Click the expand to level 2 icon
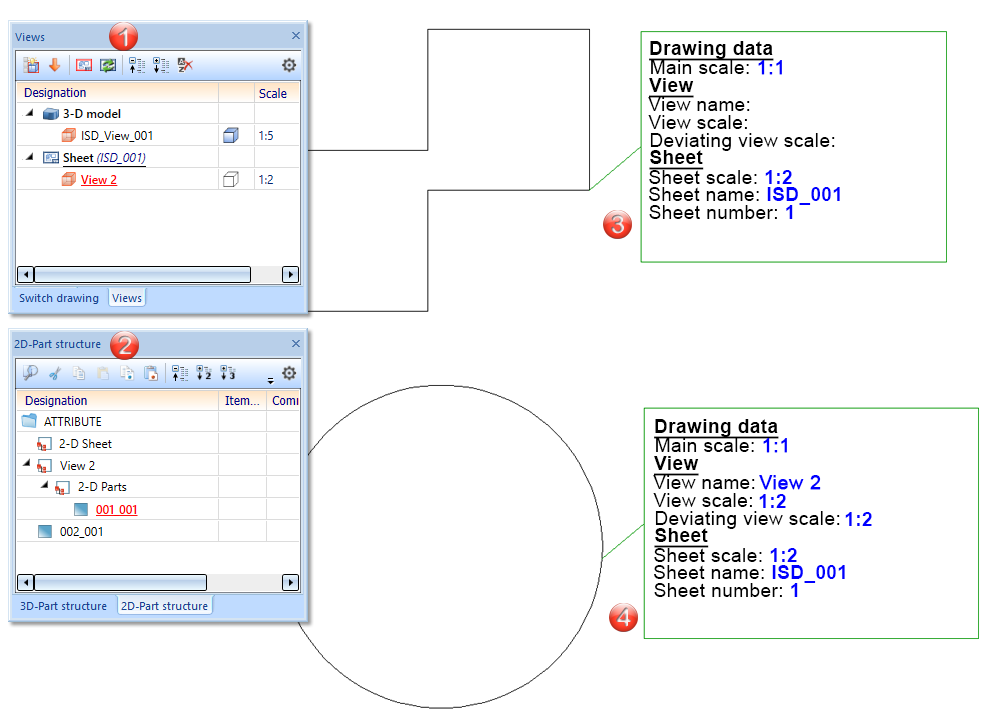 204,373
